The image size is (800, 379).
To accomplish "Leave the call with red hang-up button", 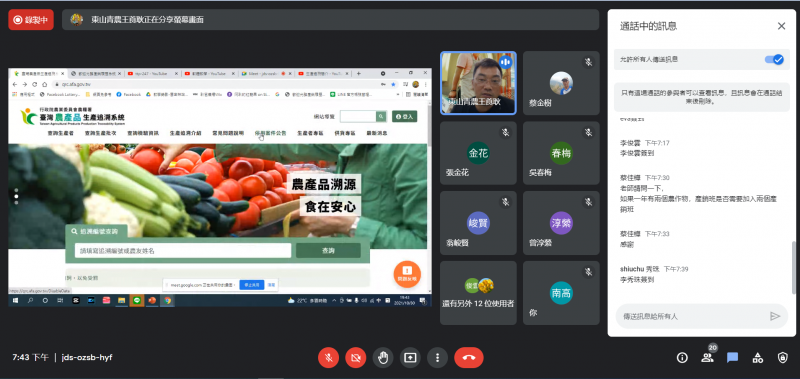I will [468, 358].
